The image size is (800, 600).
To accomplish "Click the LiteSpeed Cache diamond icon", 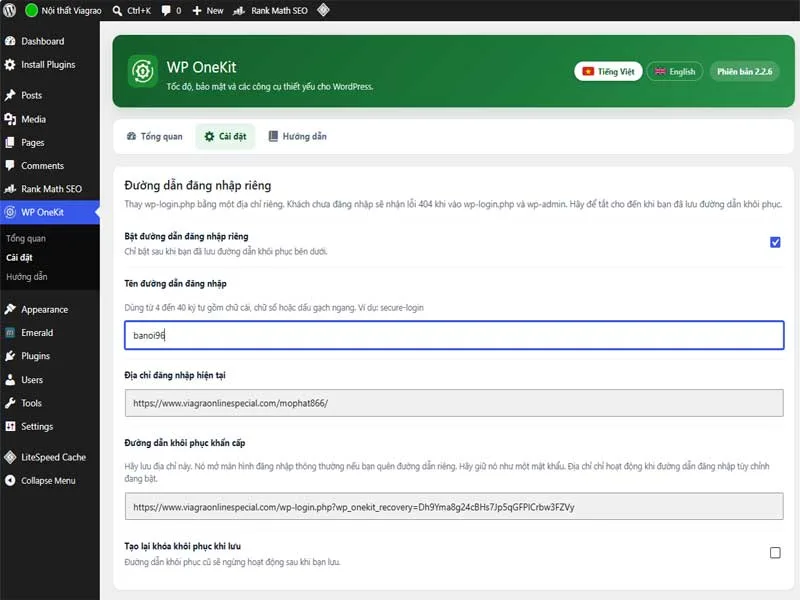I will tap(10, 457).
